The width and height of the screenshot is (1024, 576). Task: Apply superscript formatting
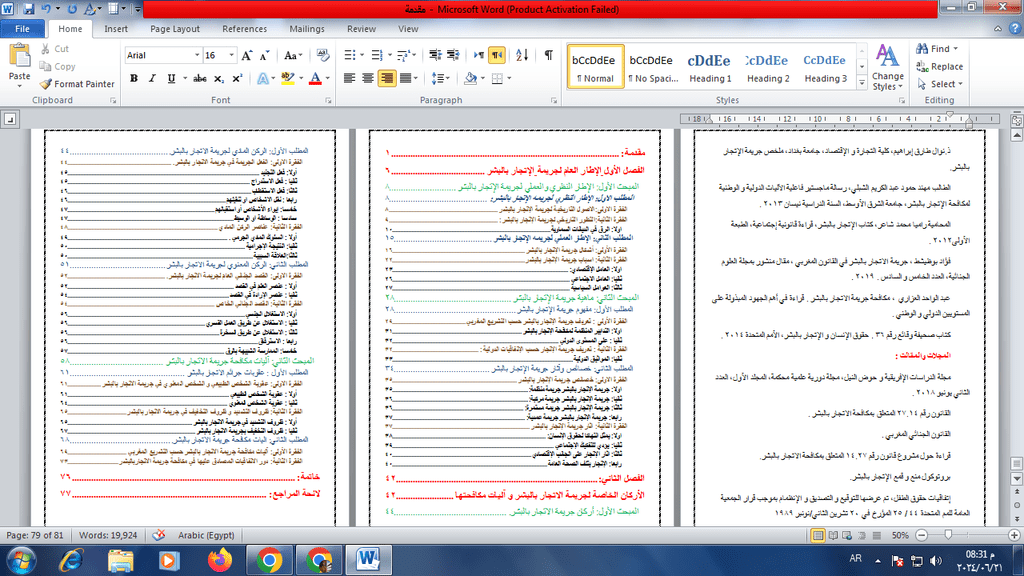click(x=237, y=78)
